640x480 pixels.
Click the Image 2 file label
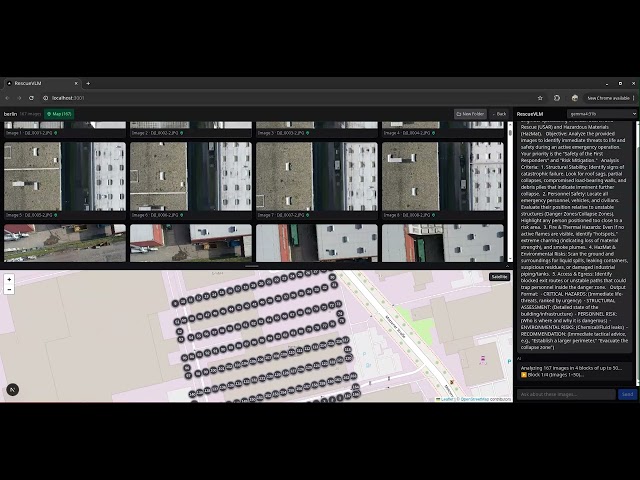(x=157, y=133)
